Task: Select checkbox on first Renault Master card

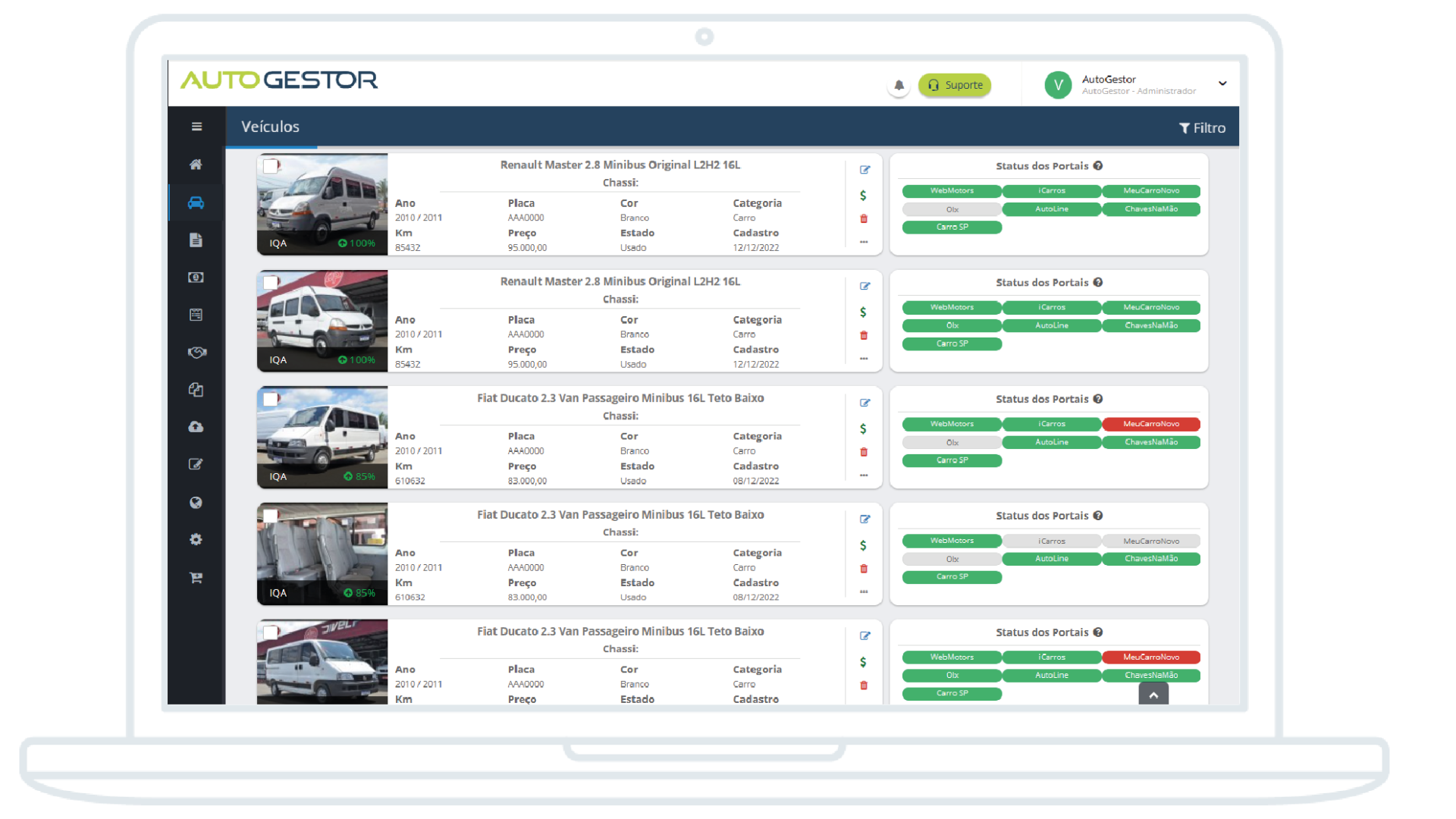Action: click(271, 165)
